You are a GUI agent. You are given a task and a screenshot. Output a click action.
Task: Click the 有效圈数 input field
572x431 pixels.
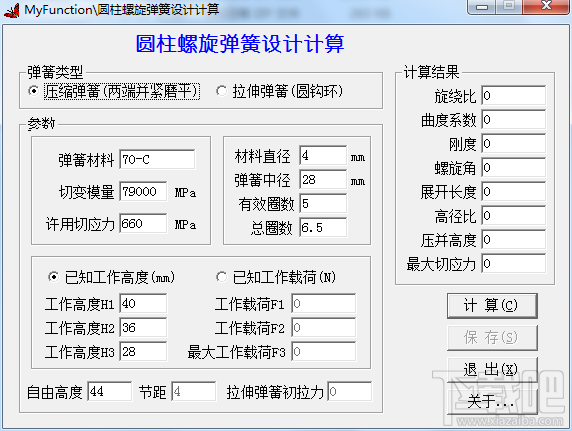[x=323, y=204]
